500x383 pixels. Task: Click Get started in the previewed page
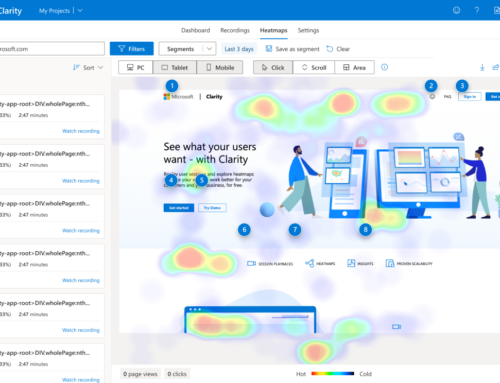tap(179, 208)
